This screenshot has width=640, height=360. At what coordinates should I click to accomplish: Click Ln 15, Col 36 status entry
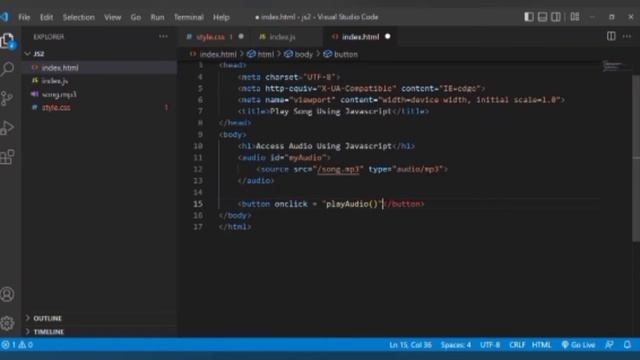pyautogui.click(x=410, y=345)
